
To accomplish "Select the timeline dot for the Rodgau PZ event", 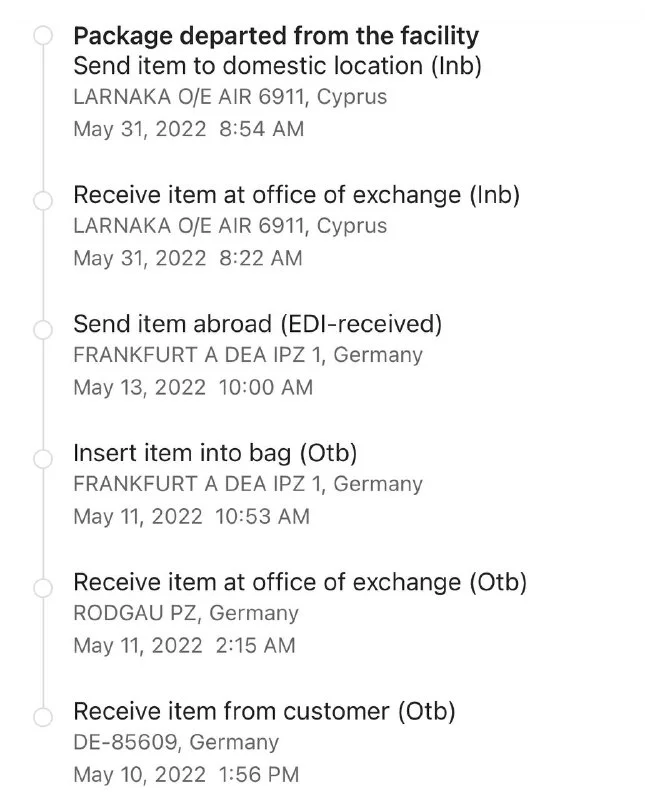I will [42, 587].
